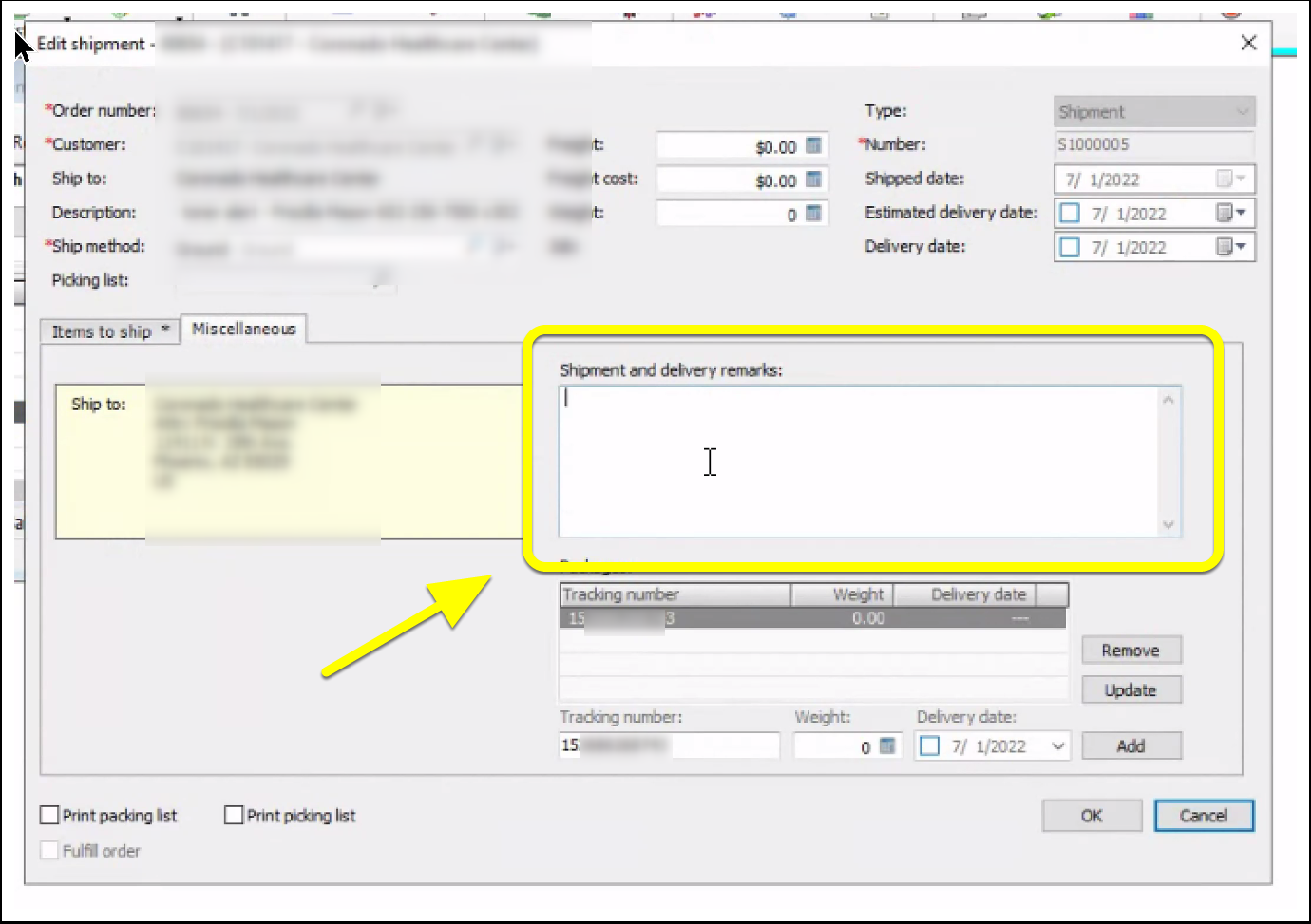Open the Shipped date dropdown arrow

tap(1240, 179)
